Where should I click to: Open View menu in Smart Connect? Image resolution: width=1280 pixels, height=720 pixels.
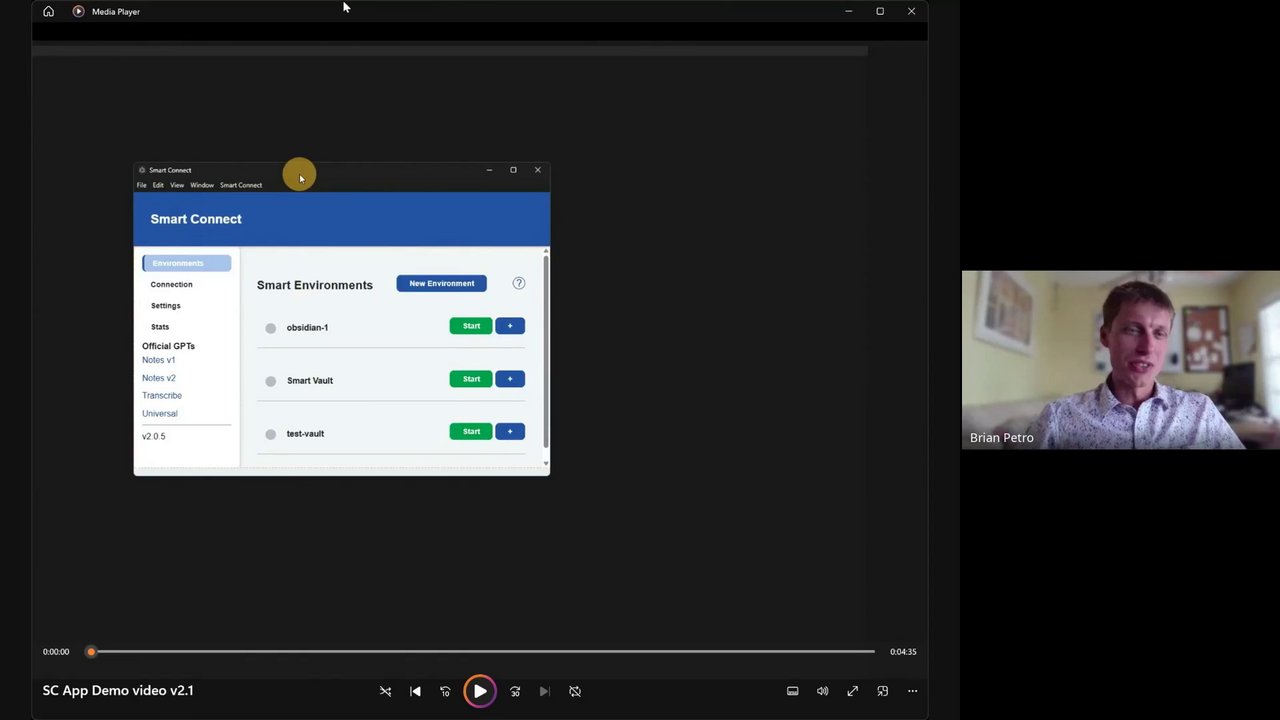177,185
